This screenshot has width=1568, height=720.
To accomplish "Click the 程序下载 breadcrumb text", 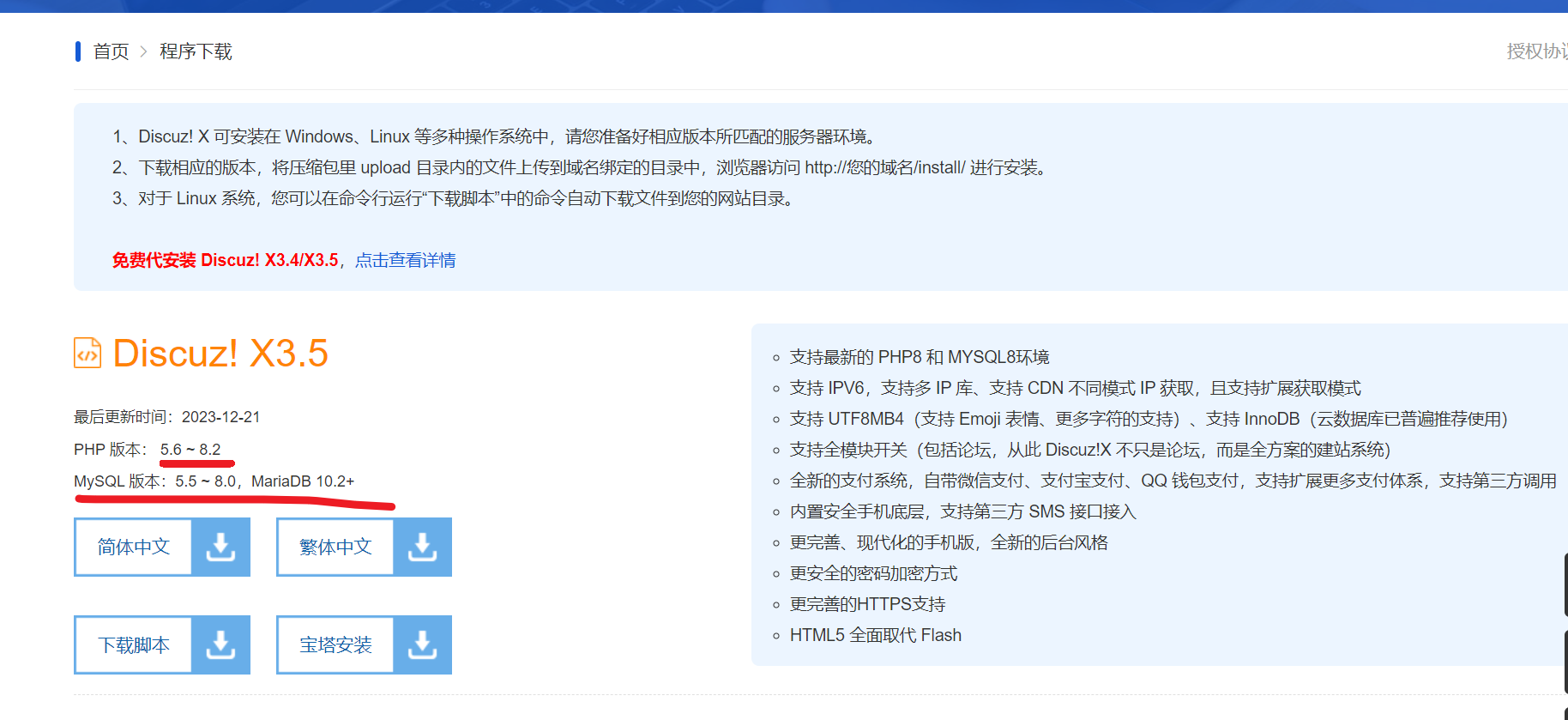I will coord(196,51).
